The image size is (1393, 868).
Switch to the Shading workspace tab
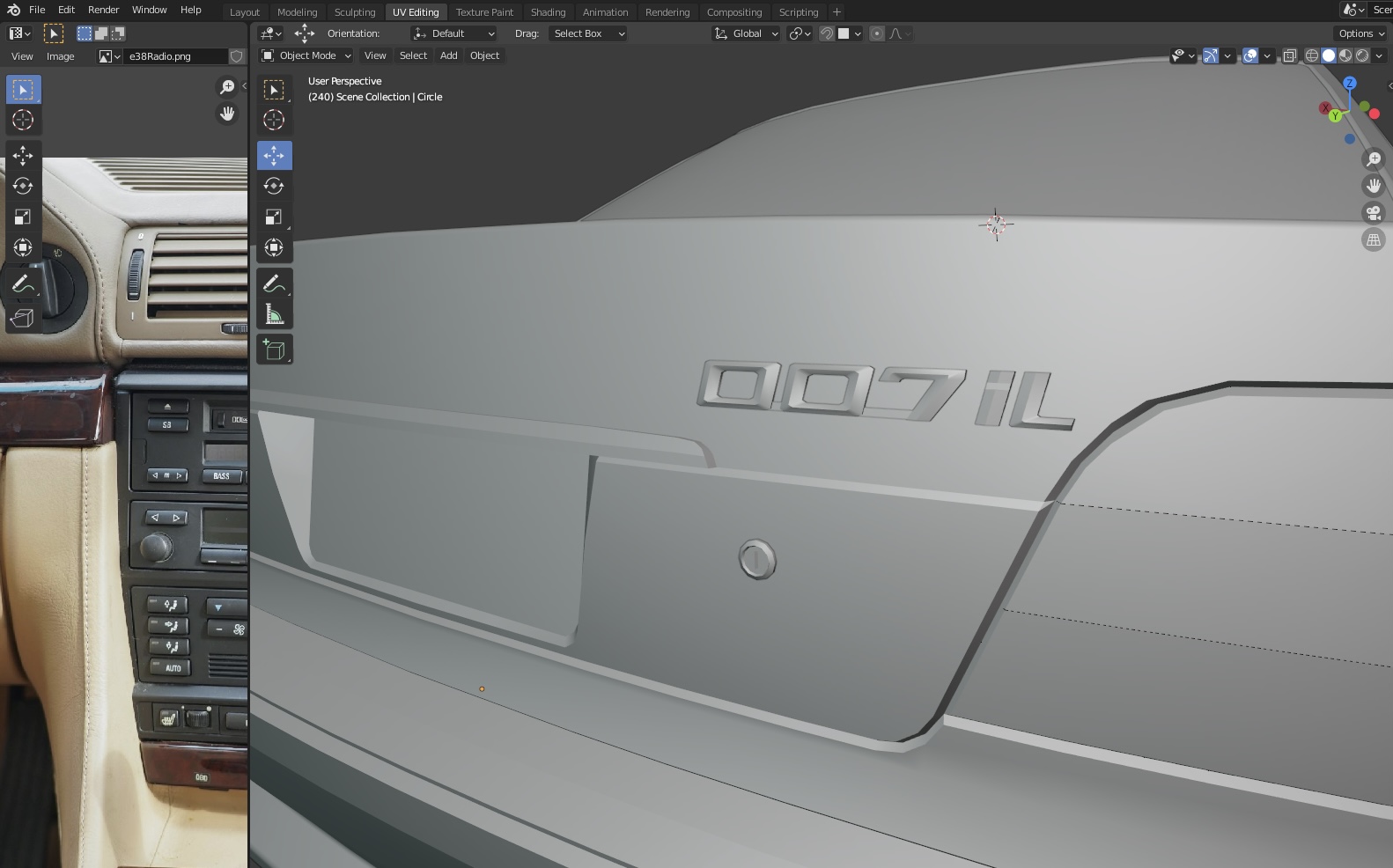tap(548, 12)
